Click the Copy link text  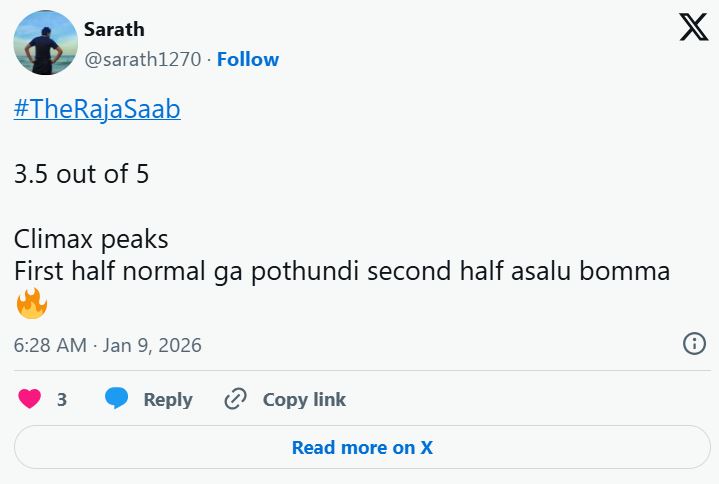tap(304, 399)
